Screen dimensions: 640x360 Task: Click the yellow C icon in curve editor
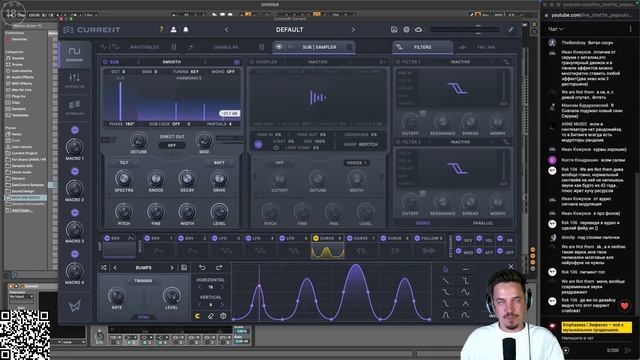(x=198, y=316)
